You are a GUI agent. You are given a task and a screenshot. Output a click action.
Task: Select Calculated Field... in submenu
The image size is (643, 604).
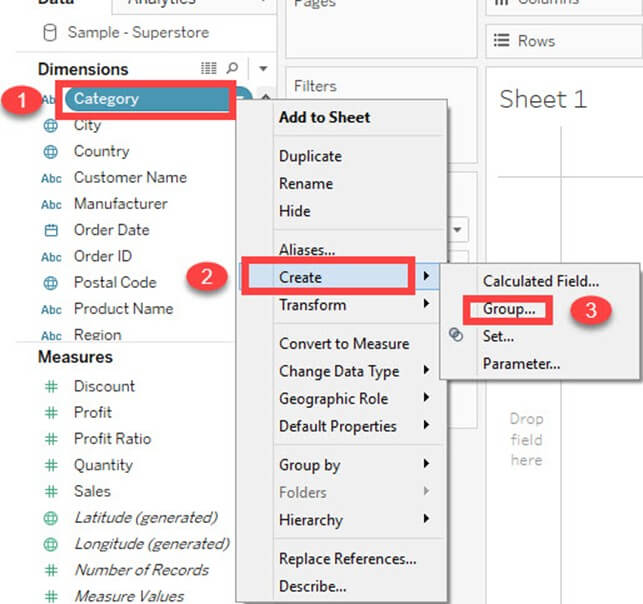coord(541,282)
